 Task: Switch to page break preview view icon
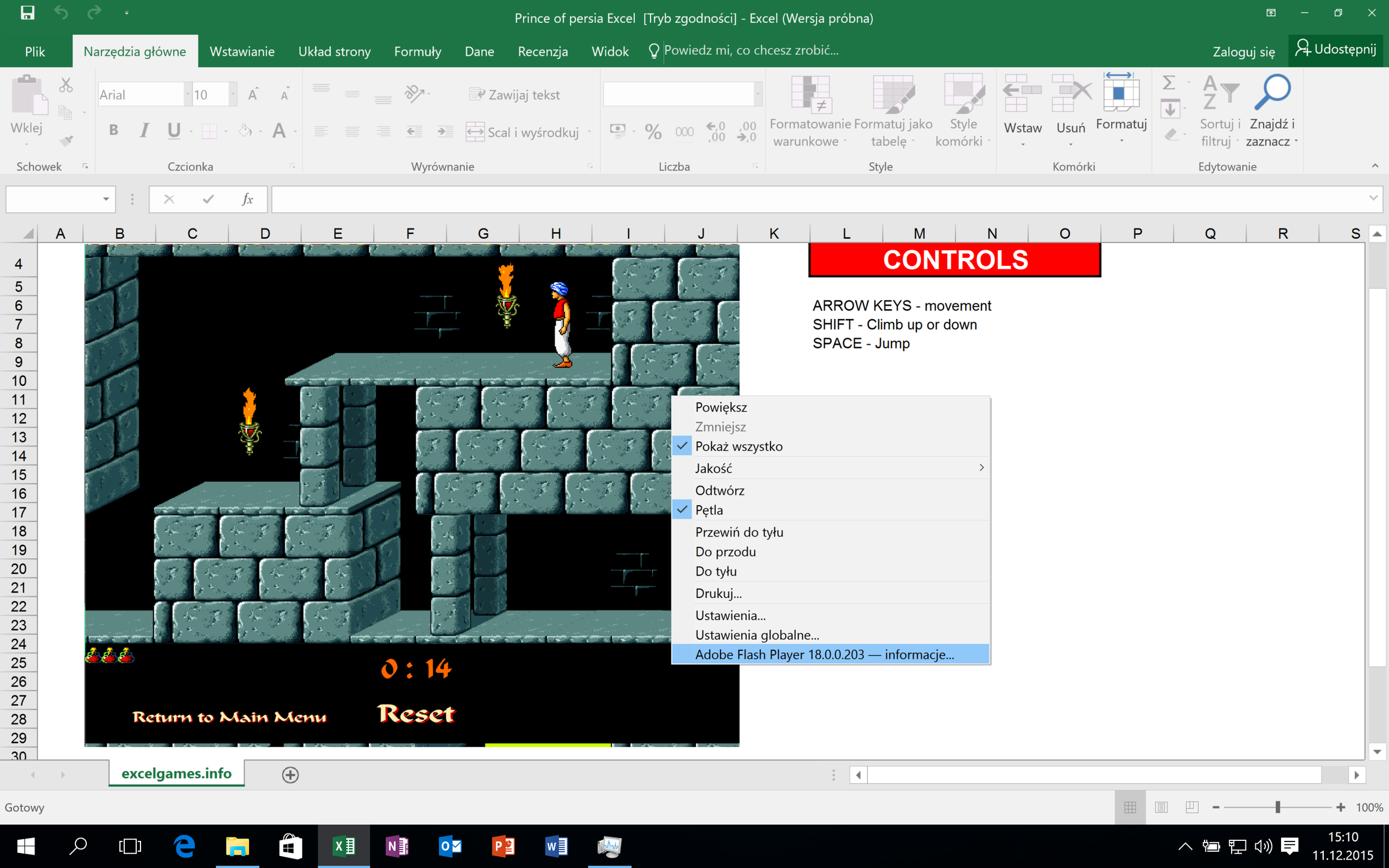coord(1191,807)
